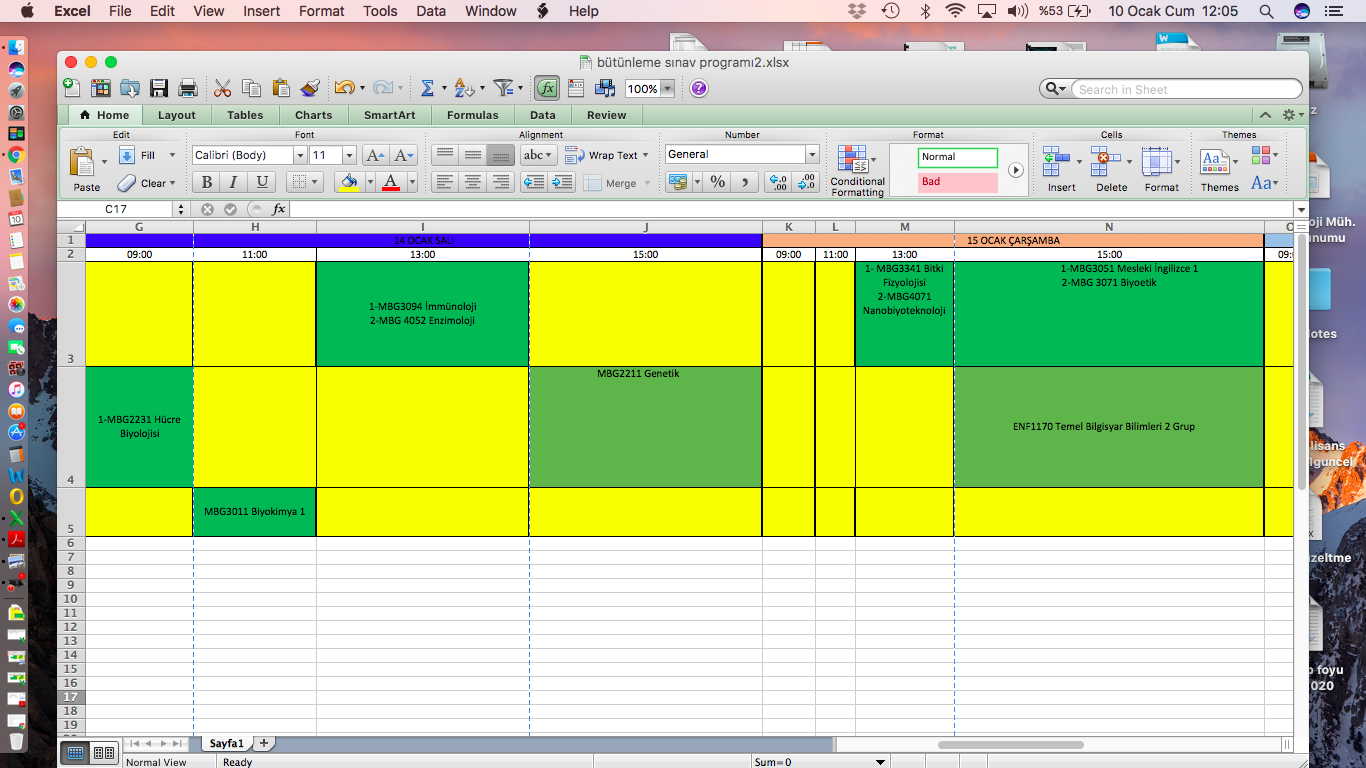Toggle the formula bar fx button

pos(547,89)
